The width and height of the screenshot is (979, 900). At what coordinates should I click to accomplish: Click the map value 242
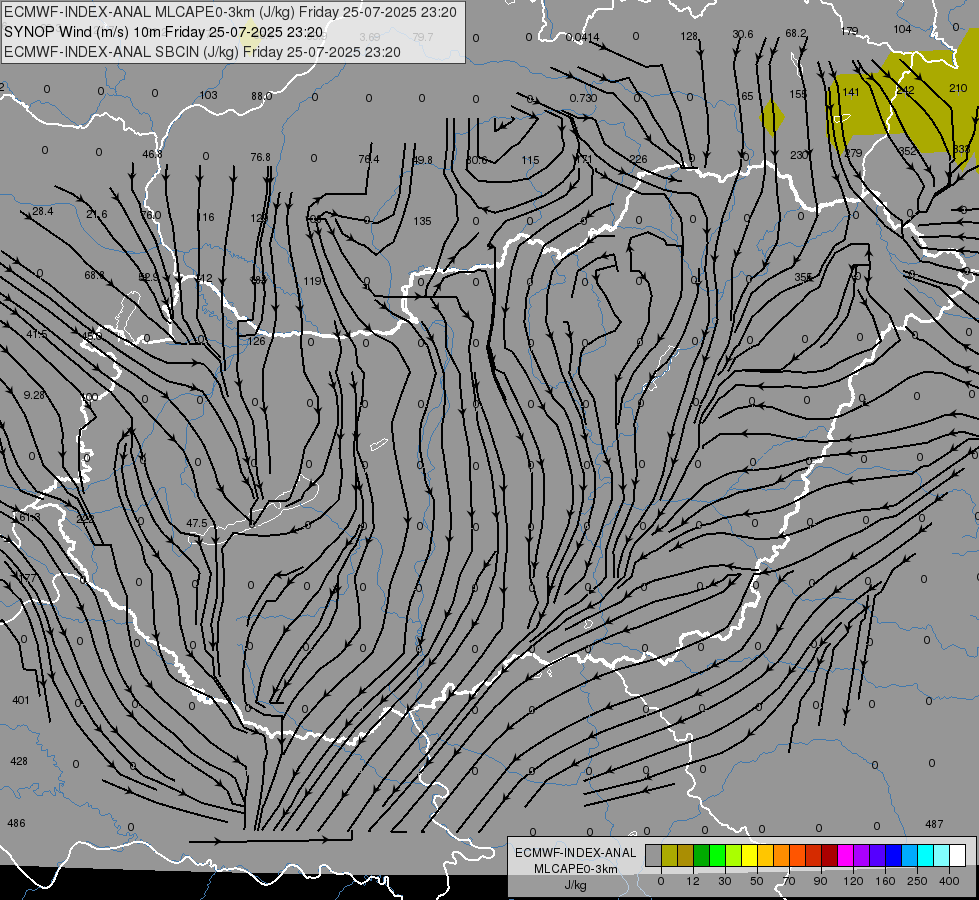[x=905, y=91]
